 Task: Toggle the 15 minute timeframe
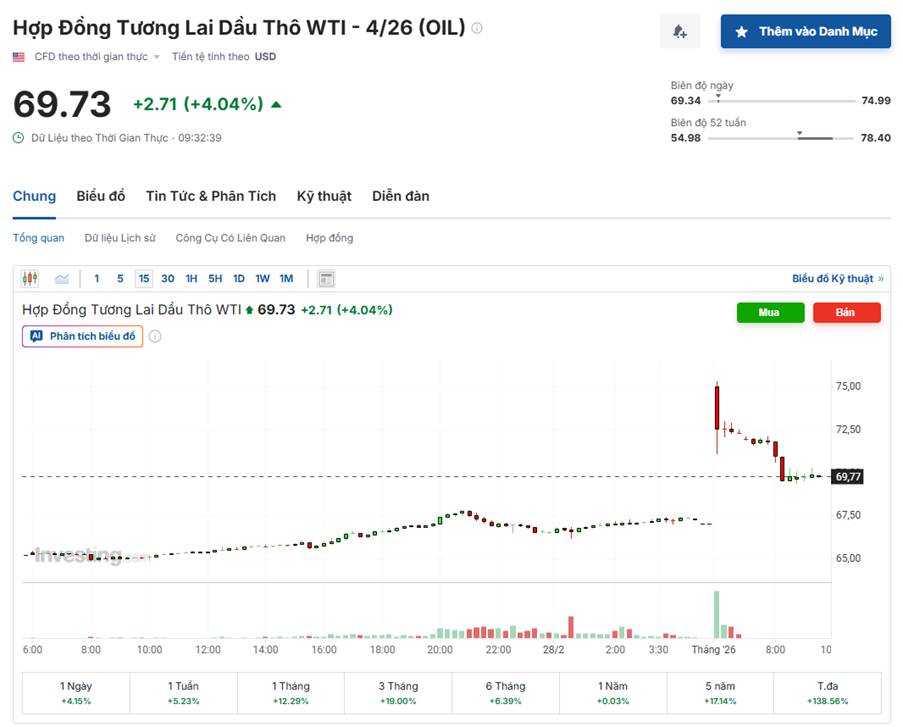(x=144, y=278)
